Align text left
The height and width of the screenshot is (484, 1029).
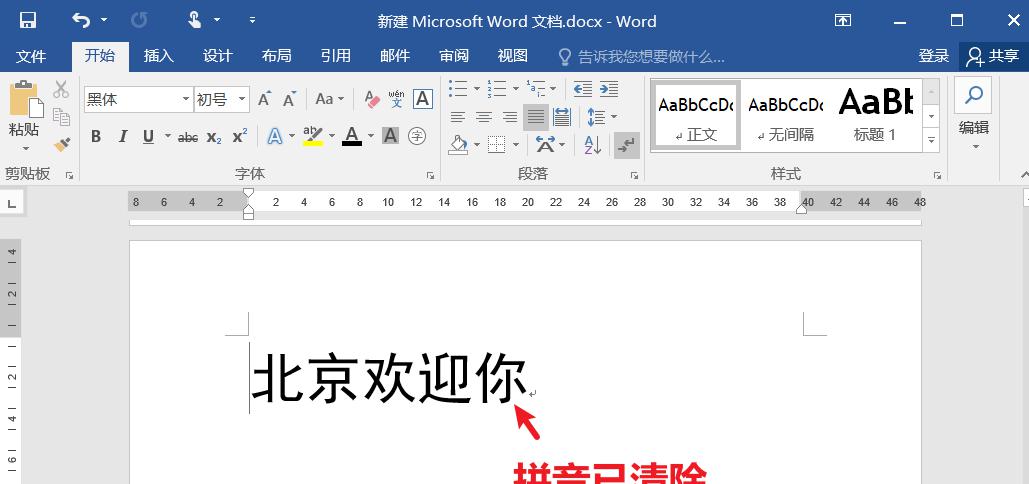(457, 117)
